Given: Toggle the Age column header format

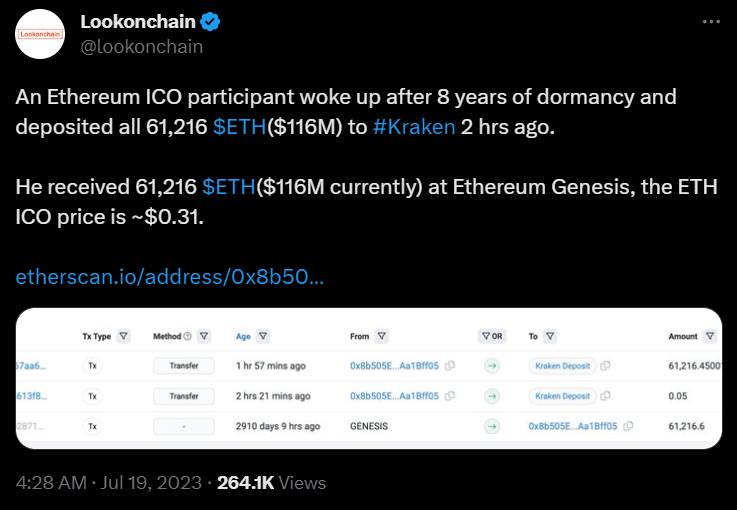Looking at the screenshot, I should click(243, 336).
